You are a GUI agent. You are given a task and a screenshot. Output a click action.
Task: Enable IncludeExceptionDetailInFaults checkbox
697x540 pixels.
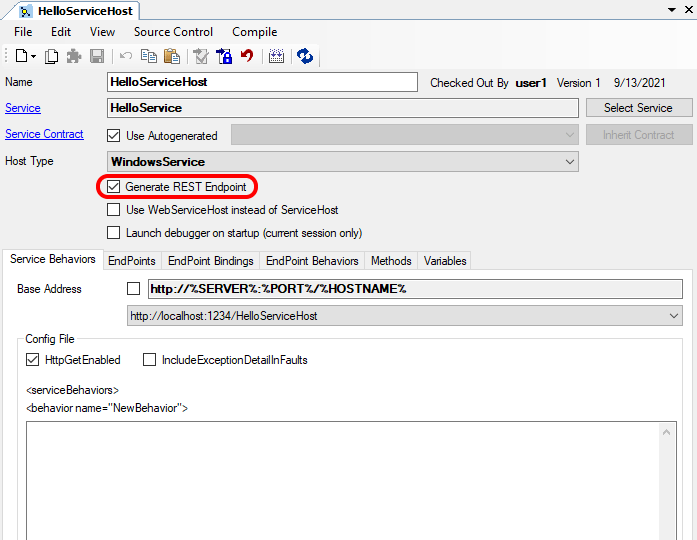[x=149, y=360]
